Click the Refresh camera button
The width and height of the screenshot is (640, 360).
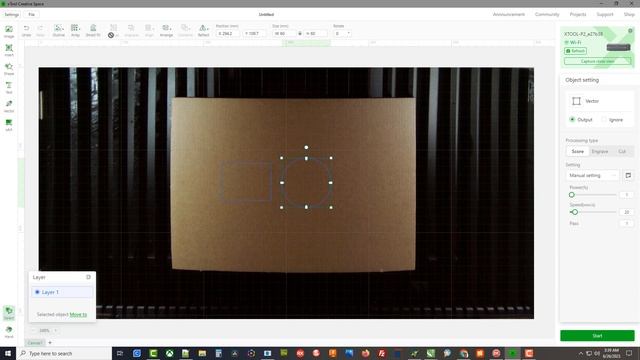click(576, 51)
